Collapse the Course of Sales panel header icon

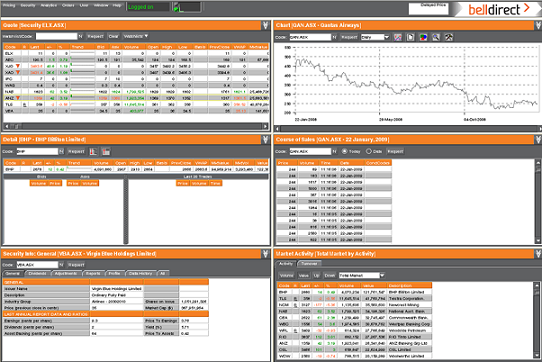(x=538, y=139)
